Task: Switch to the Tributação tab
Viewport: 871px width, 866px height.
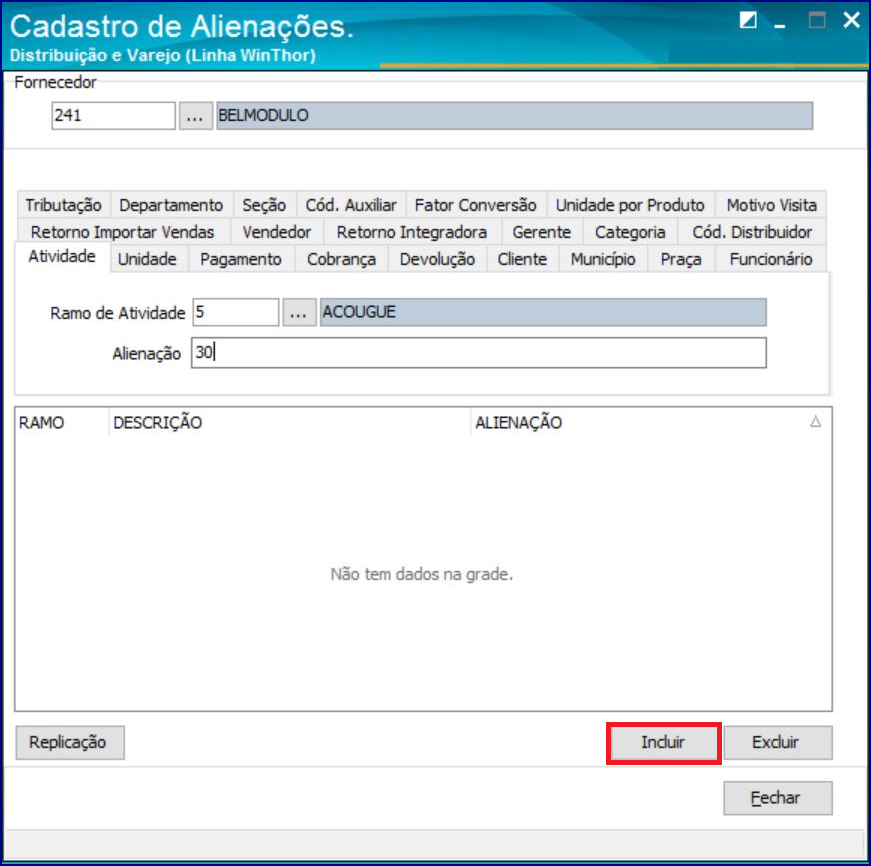Action: click(63, 205)
